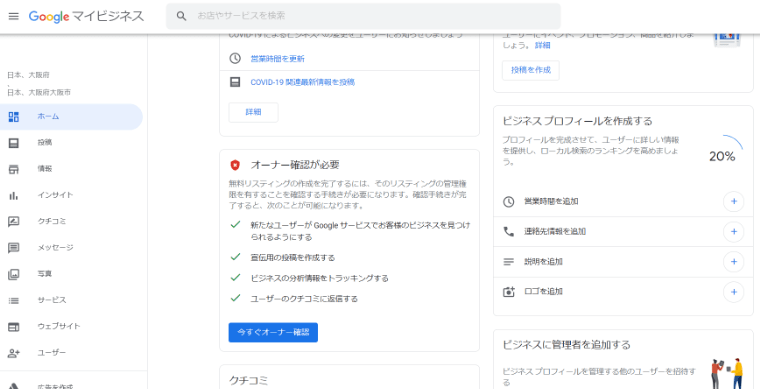The image size is (760, 389).
Task: Click the ビジネス プロフィールを作成する heading
Action: tap(577, 121)
